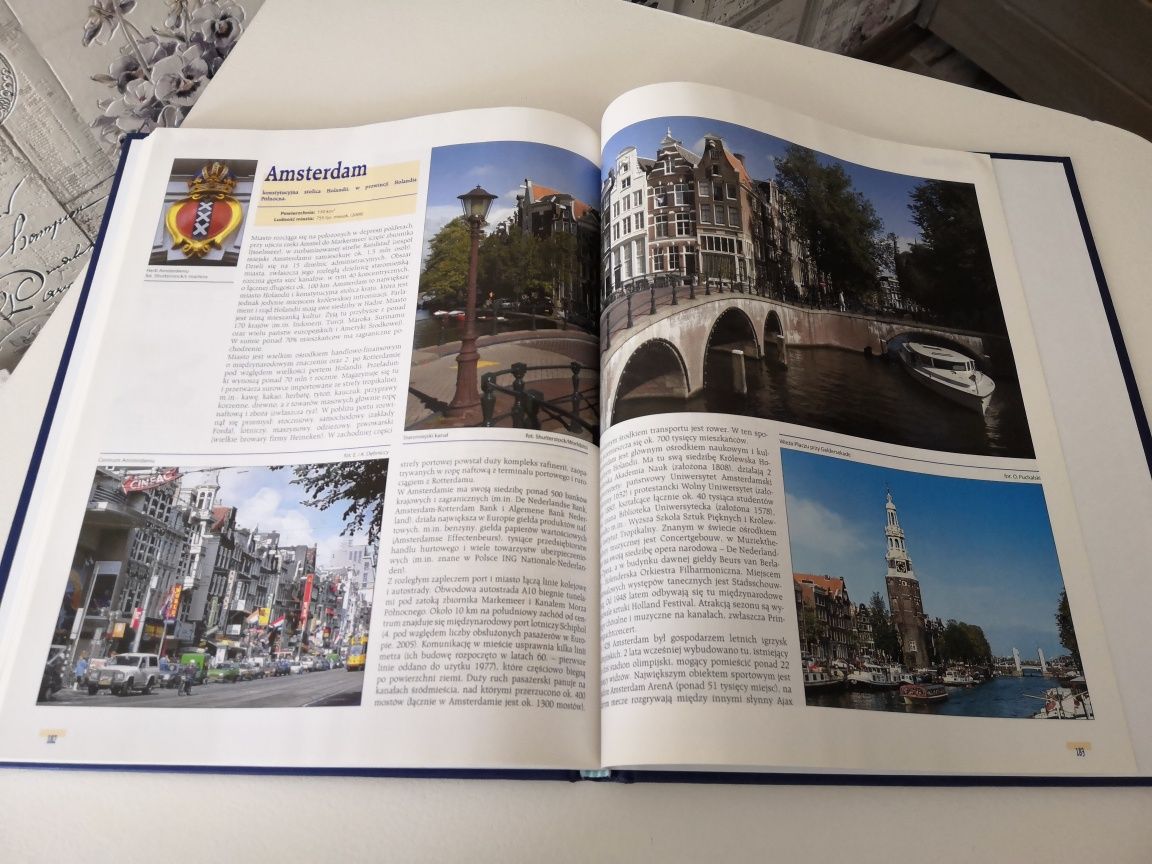Screen dimensions: 1152x864
Task: Click page number 183 at bottom right
Action: click(1080, 751)
